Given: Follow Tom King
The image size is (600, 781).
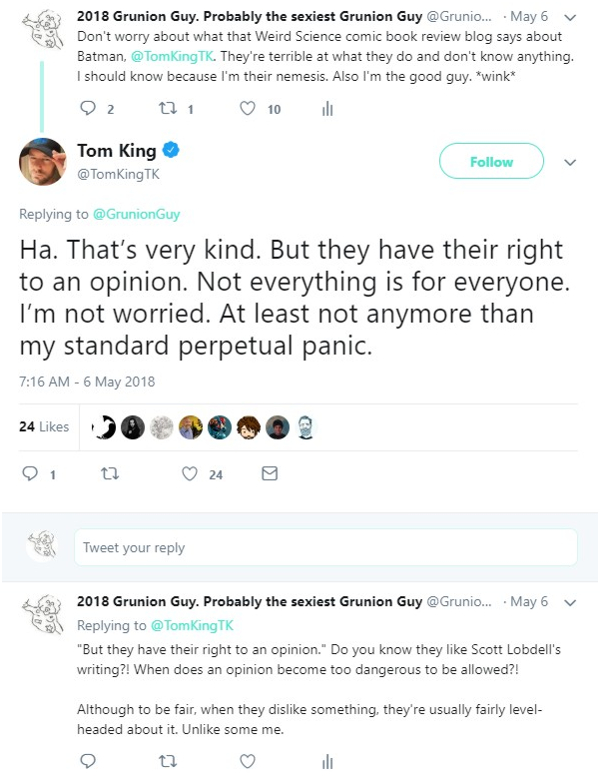Looking at the screenshot, I should pos(491,162).
